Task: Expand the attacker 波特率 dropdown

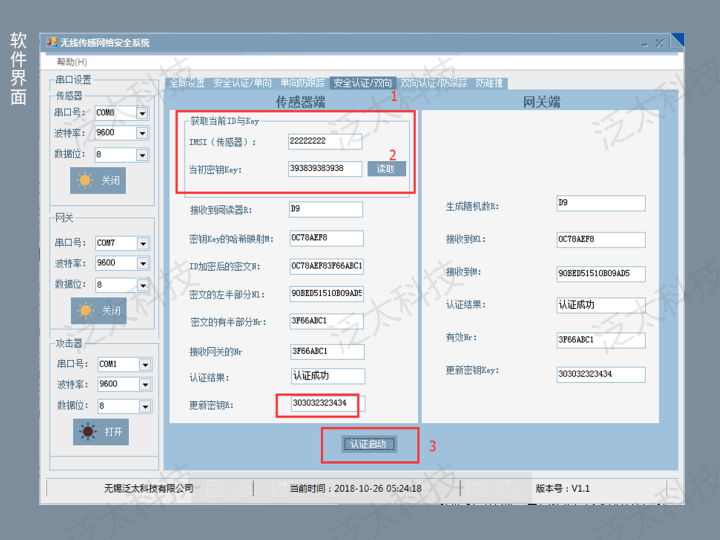Action: pos(142,385)
